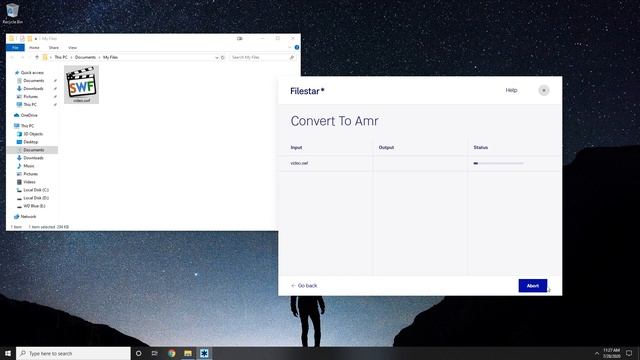The height and width of the screenshot is (360, 640).
Task: Select OneDrive in the navigation pane
Action: click(x=29, y=116)
